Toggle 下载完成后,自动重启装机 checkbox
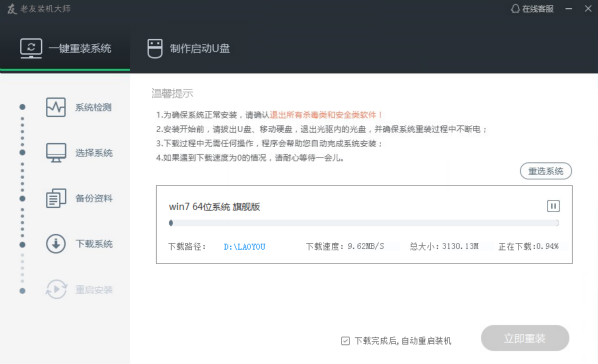 click(x=345, y=340)
